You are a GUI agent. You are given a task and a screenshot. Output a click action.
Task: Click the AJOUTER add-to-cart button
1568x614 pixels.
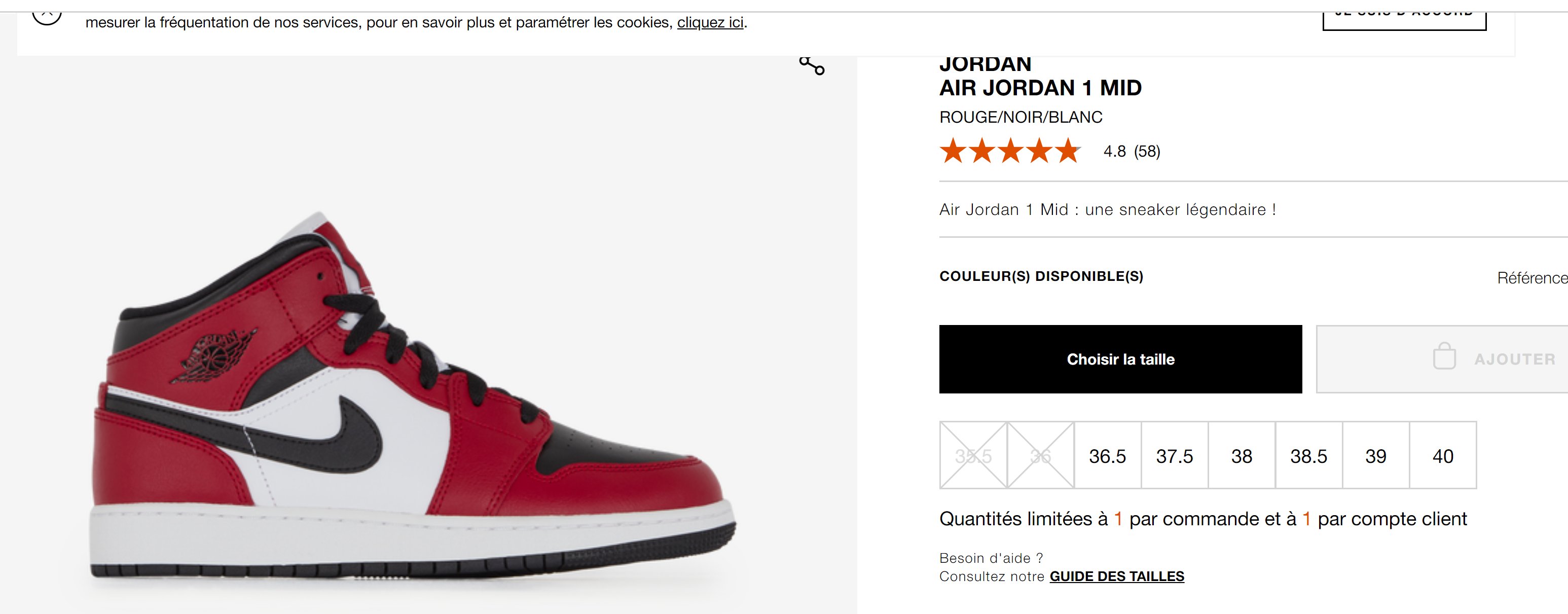(x=1442, y=359)
